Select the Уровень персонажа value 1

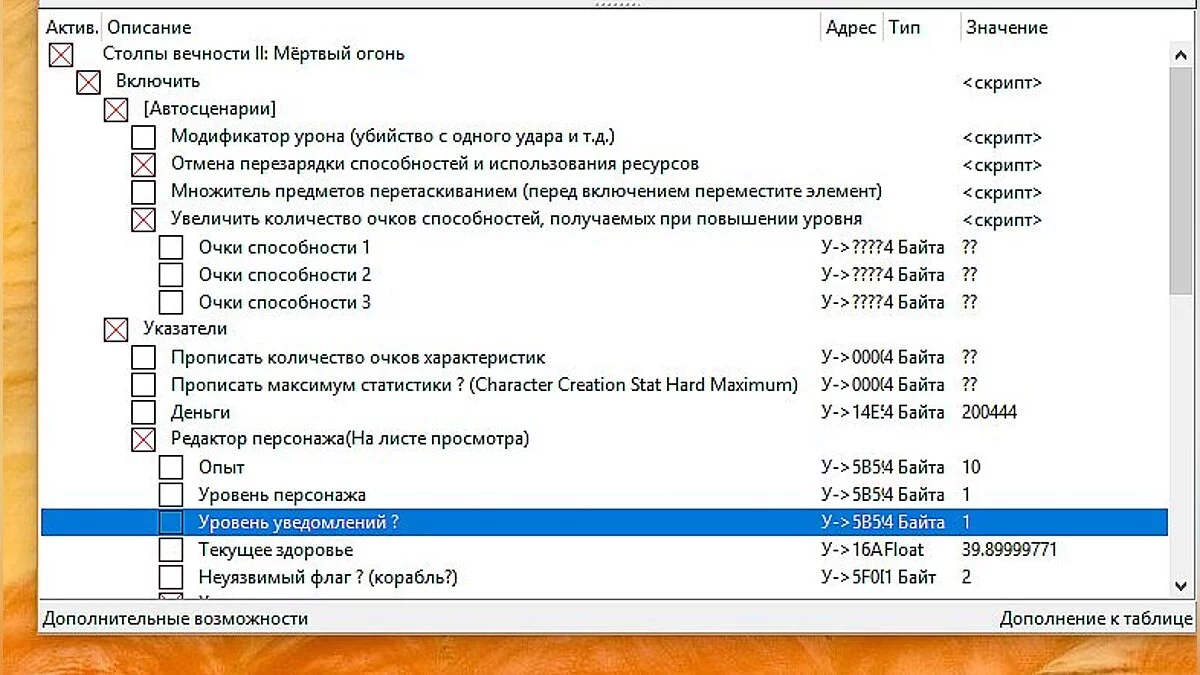click(x=966, y=494)
